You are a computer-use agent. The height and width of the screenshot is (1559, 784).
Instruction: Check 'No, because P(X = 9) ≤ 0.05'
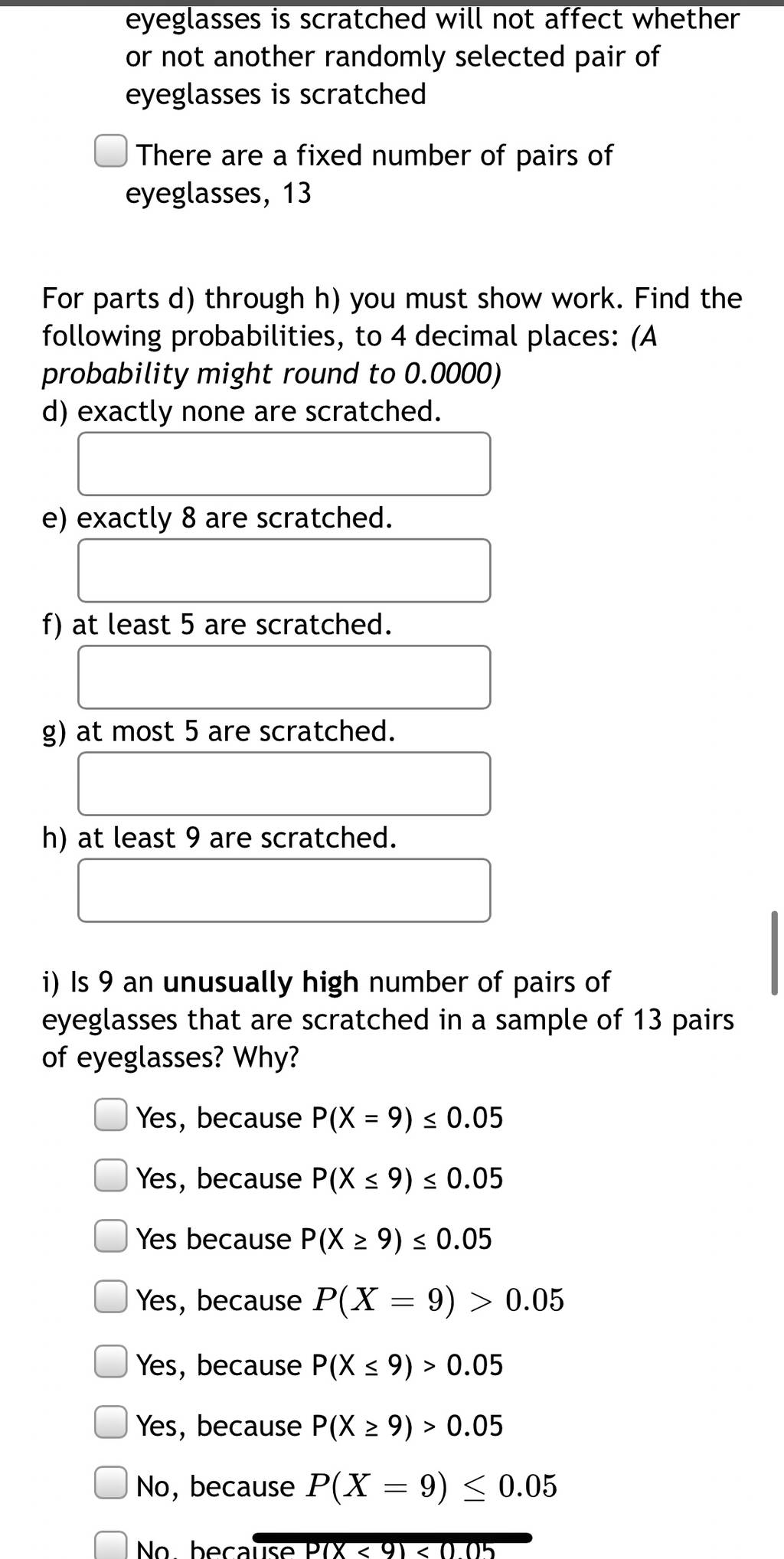[x=111, y=1482]
